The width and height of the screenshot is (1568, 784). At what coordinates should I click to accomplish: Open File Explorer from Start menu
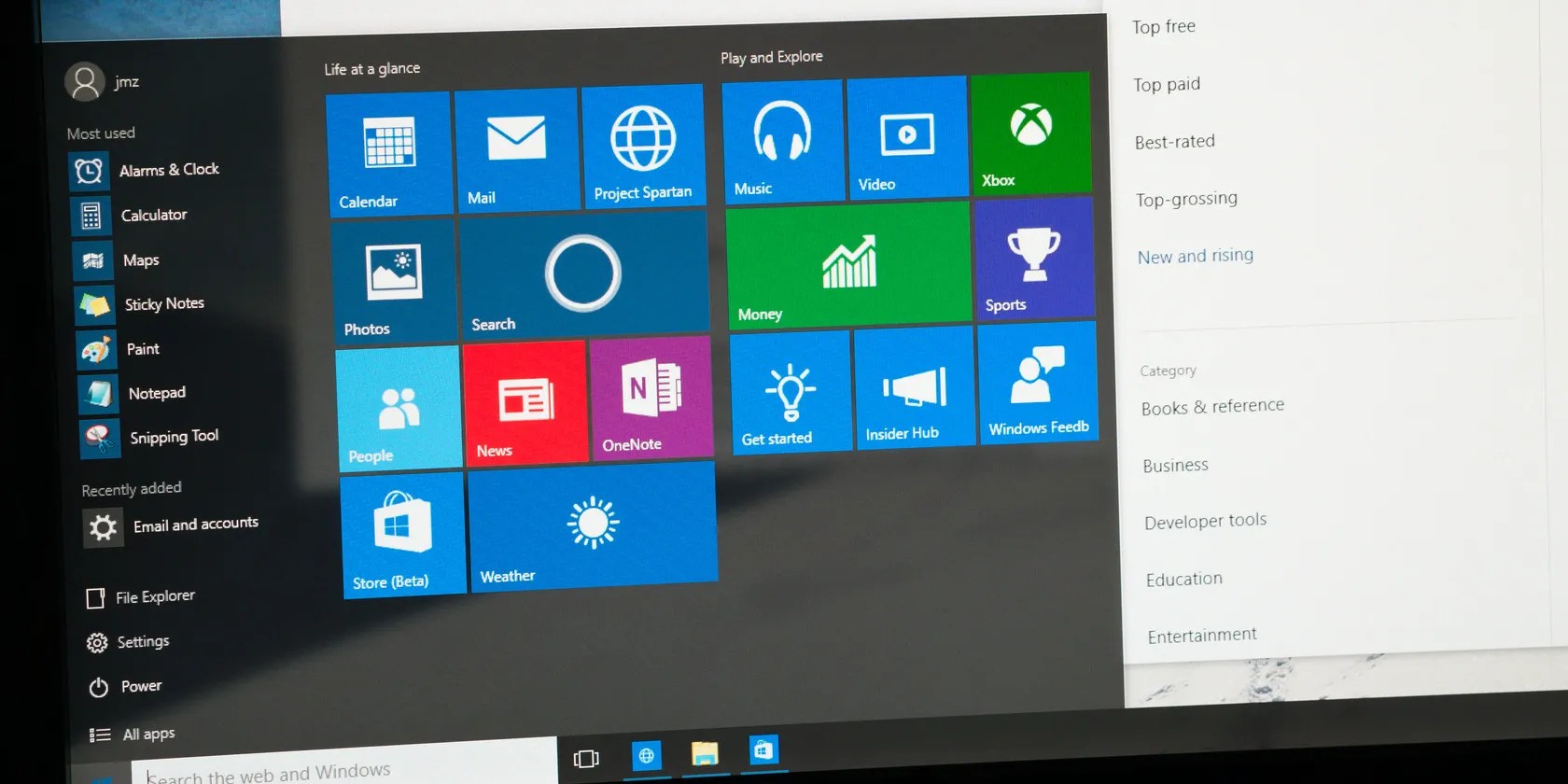tap(141, 597)
